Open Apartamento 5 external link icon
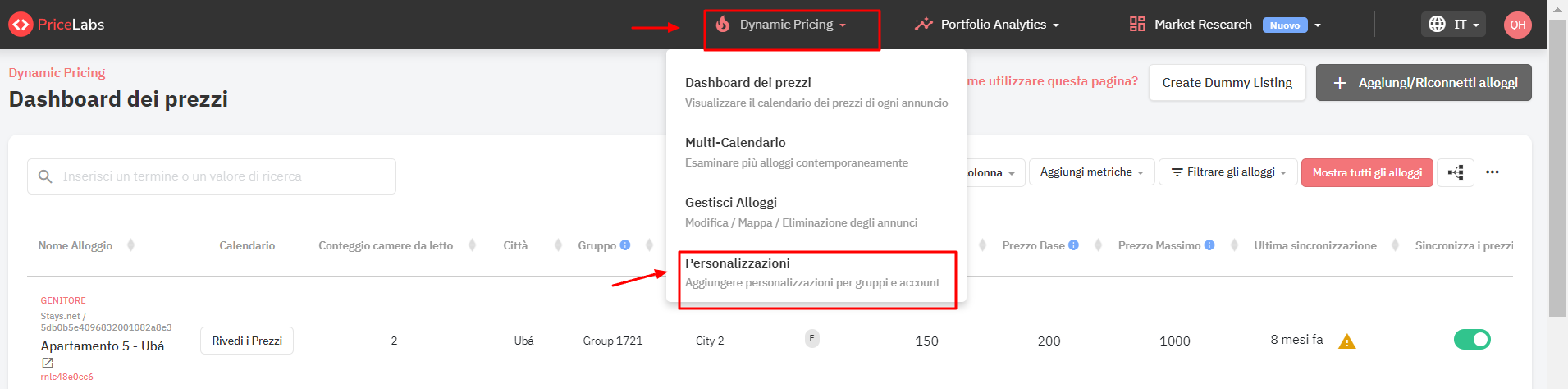The image size is (1568, 389). 48,363
